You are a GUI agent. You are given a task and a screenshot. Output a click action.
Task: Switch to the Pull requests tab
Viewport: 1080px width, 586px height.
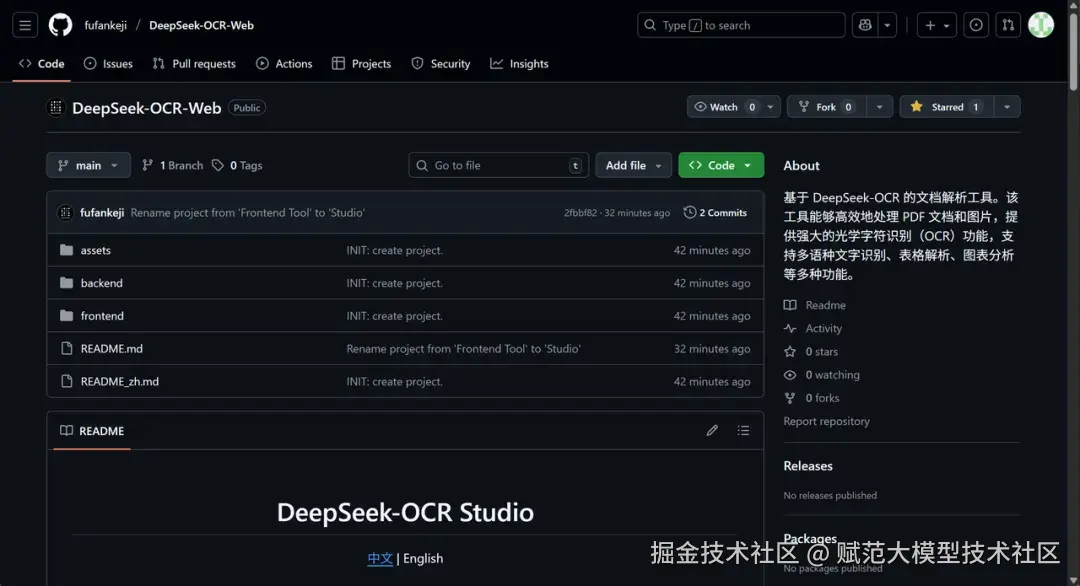pos(194,63)
